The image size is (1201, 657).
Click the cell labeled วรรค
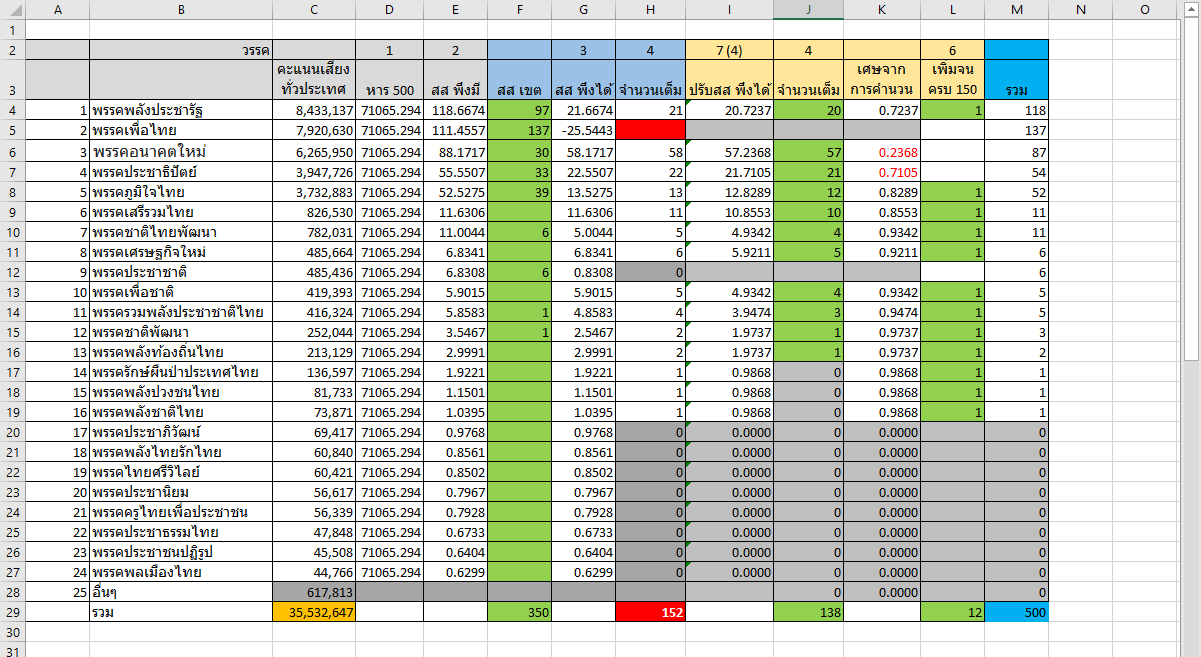point(181,49)
